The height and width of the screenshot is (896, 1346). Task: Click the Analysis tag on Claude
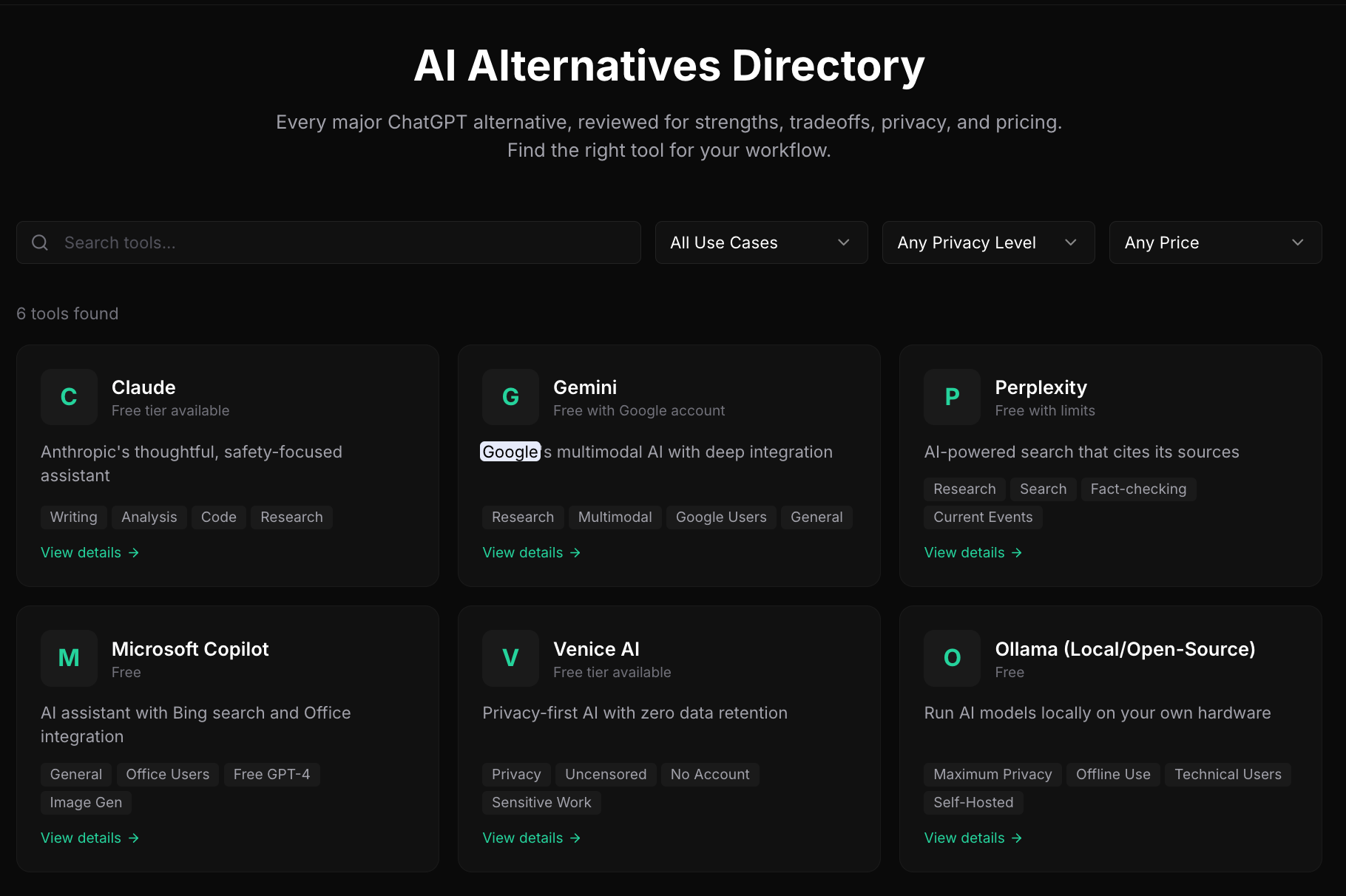coord(149,517)
